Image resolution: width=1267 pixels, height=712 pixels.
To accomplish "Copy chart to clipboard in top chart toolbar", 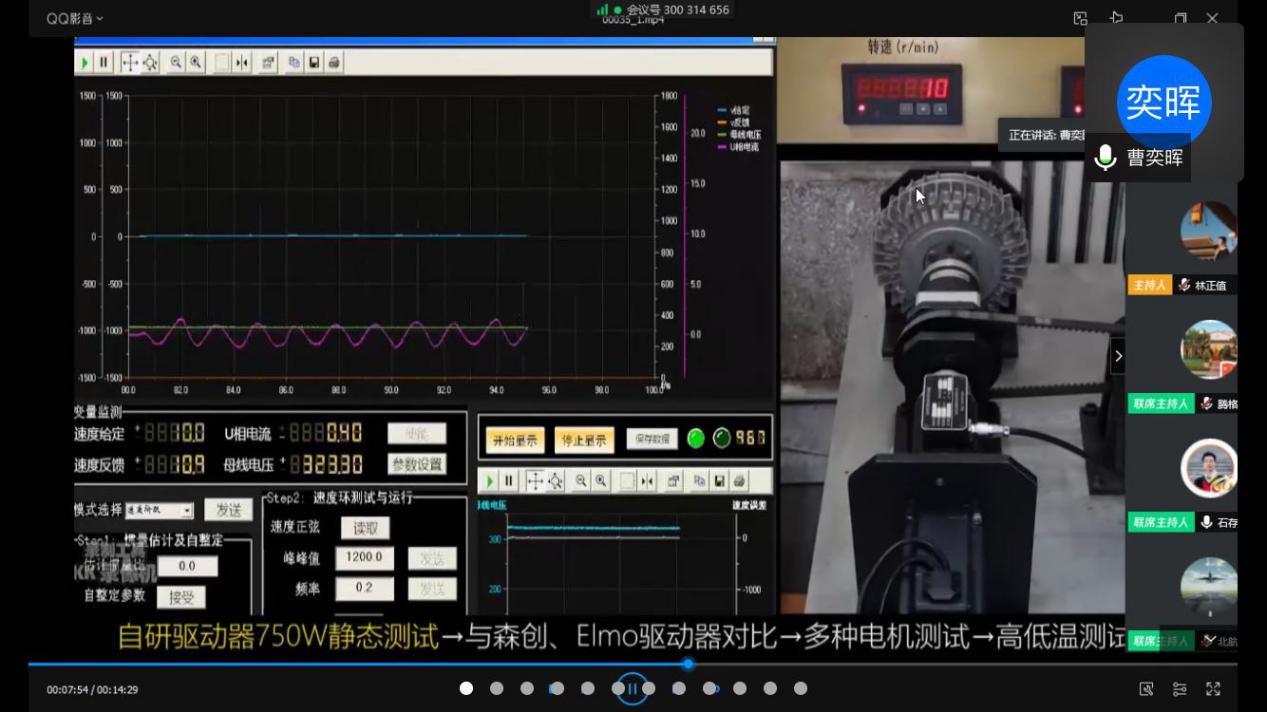I will 294,62.
